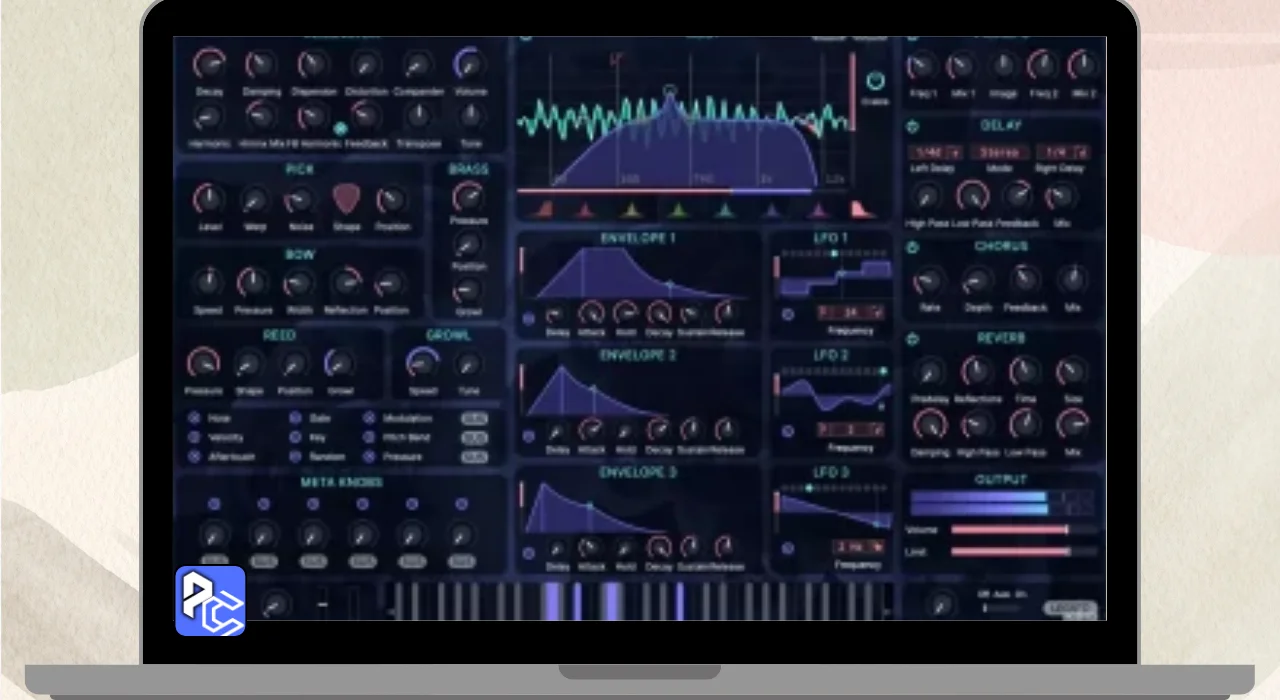Open the LFO 1 Frequency dropdown
The image size is (1280, 700).
pyautogui.click(x=851, y=312)
